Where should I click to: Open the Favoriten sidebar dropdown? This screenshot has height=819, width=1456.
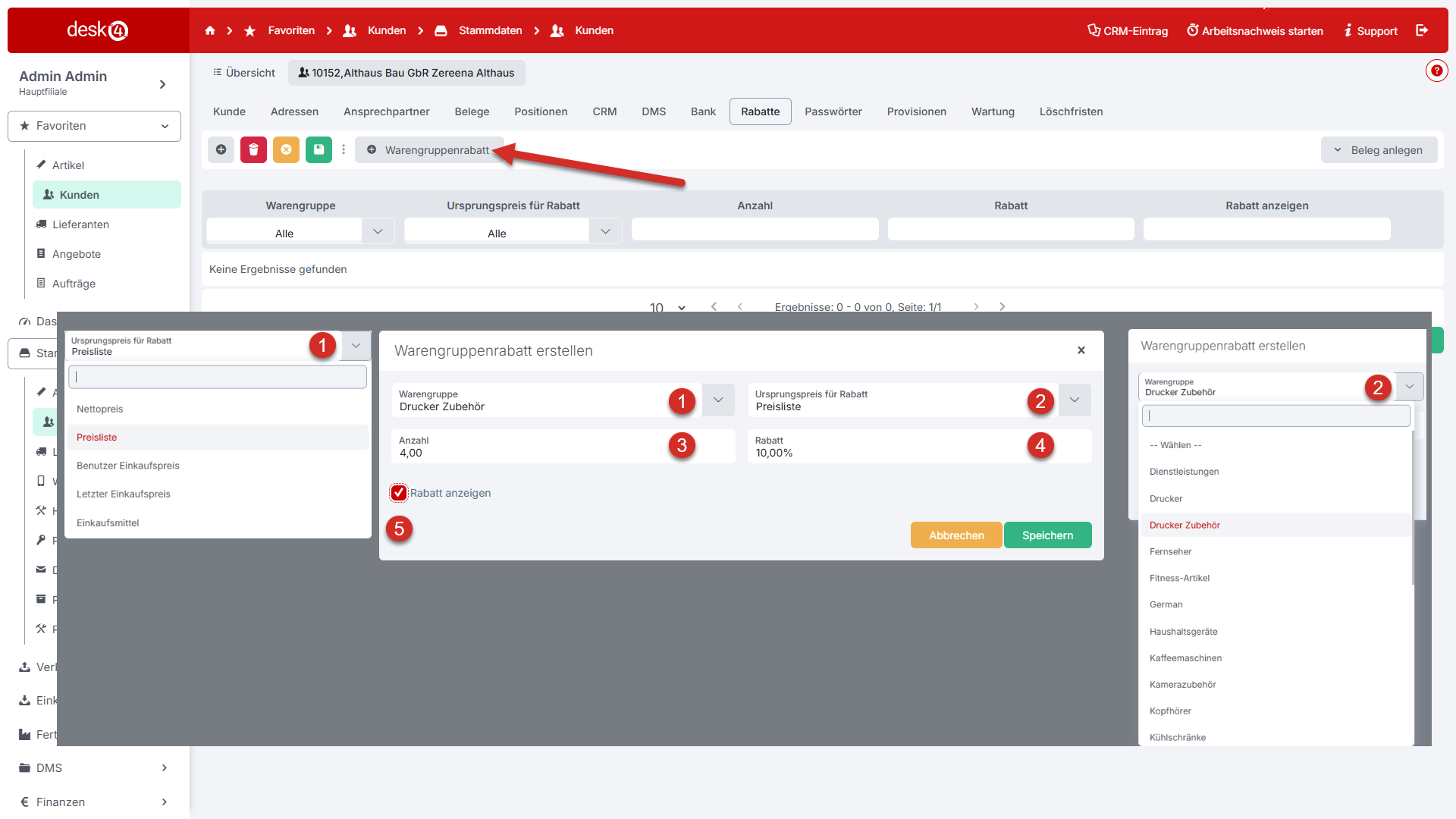click(x=94, y=126)
